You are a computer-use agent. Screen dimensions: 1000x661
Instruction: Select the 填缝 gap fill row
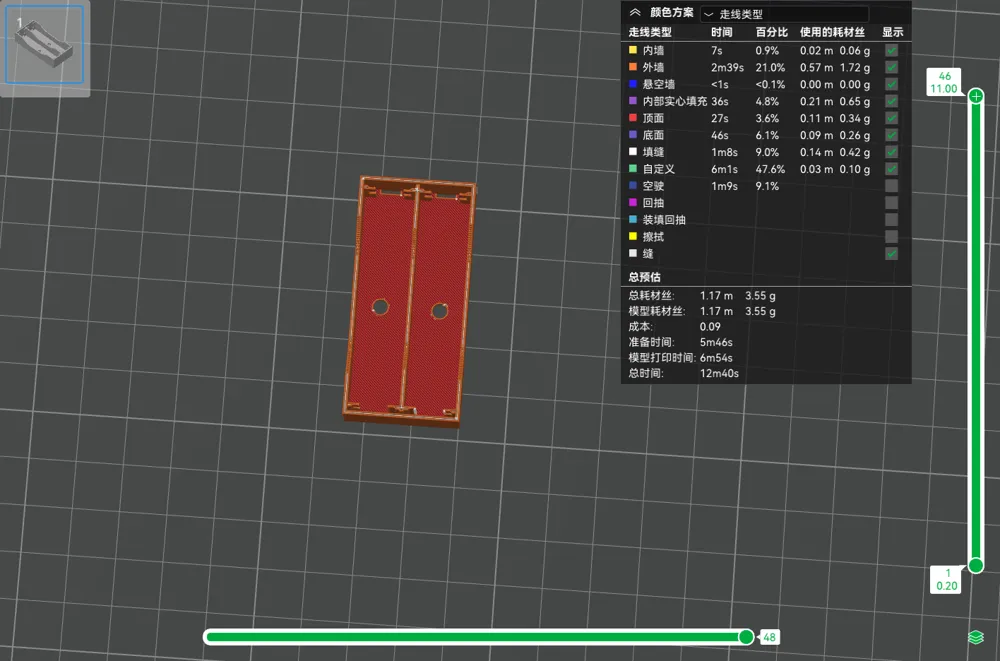763,152
